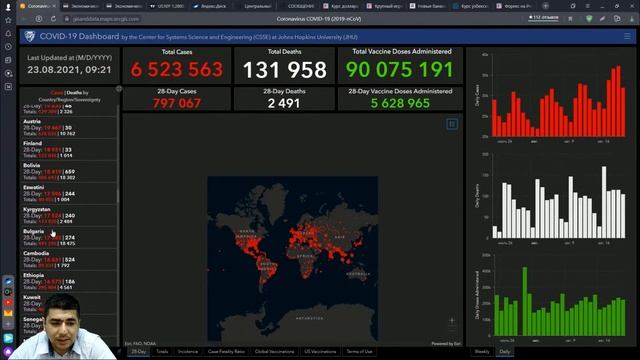Viewport: 640px width, 360px height.
Task: Open the Яндекс.Диск browser tab
Action: (x=210, y=6)
